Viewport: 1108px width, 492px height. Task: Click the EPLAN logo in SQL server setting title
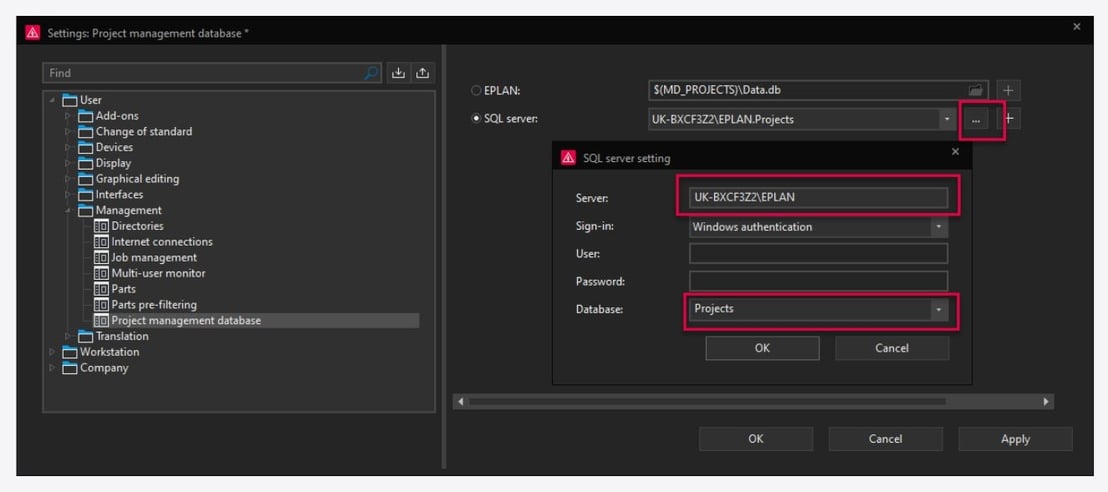tap(568, 158)
